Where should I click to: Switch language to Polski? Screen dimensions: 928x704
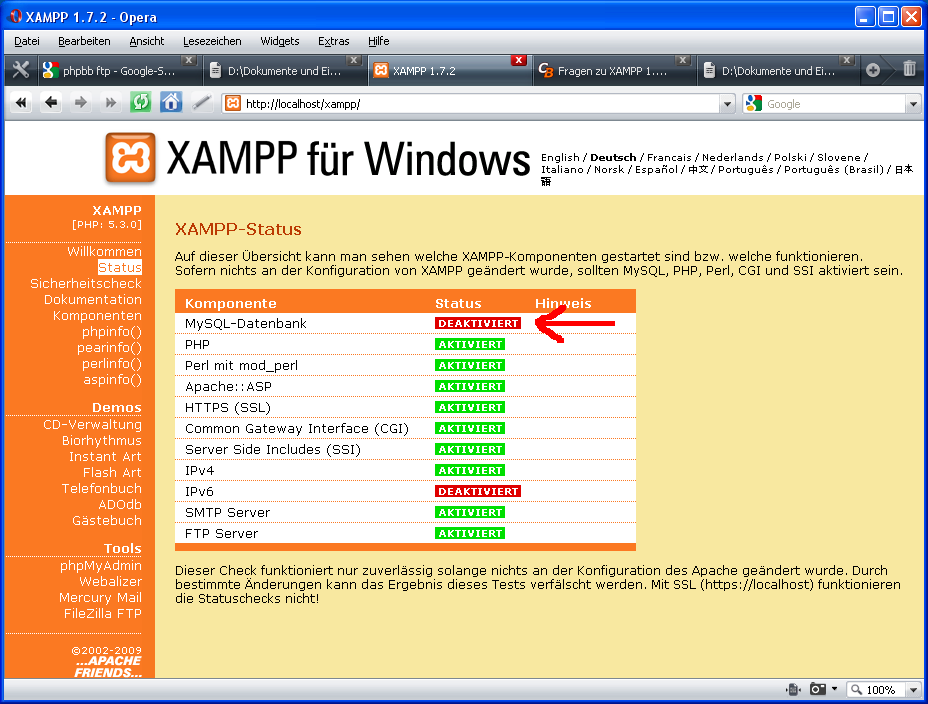click(790, 157)
